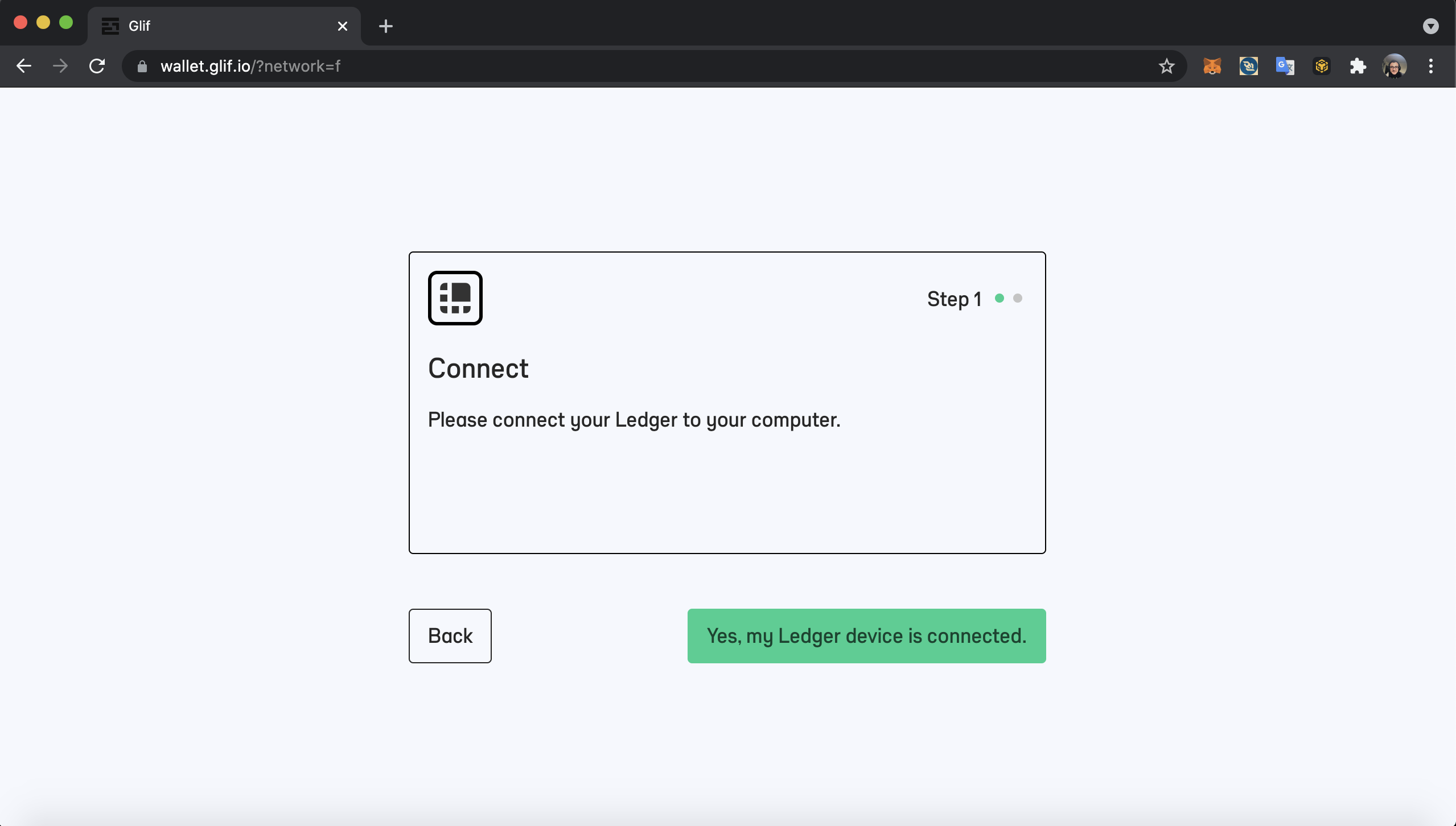This screenshot has height=826, width=1456.
Task: Reload the Glif wallet page
Action: pyautogui.click(x=97, y=66)
